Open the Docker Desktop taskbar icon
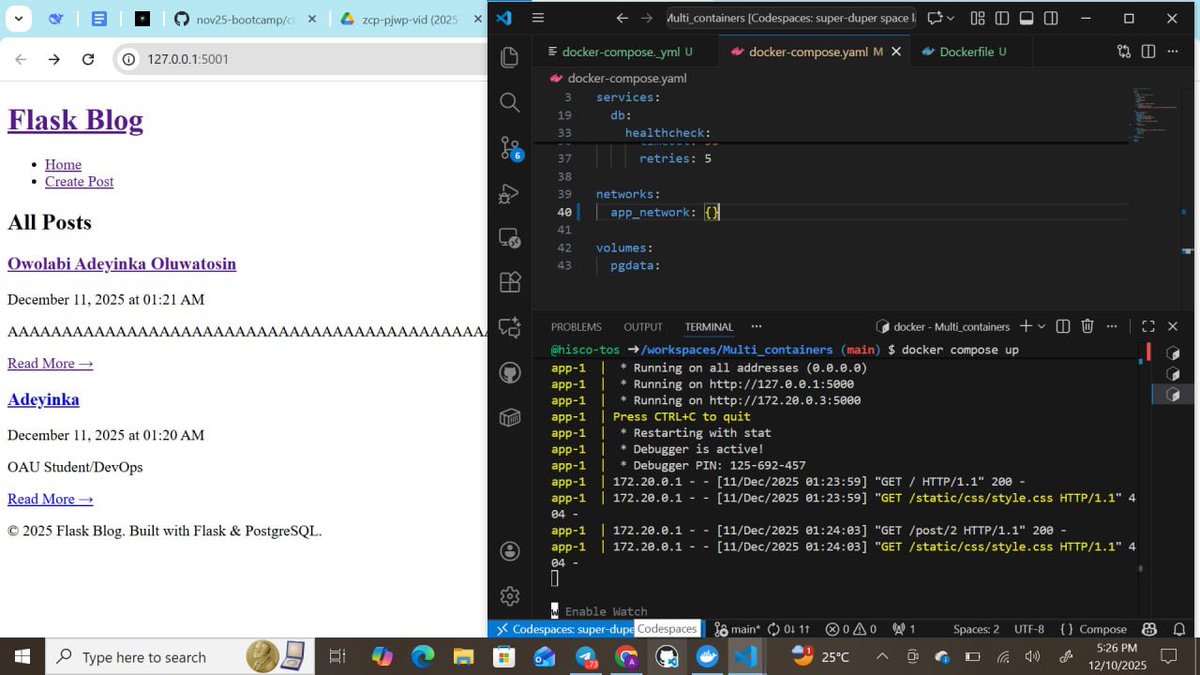Image resolution: width=1200 pixels, height=675 pixels. pos(707,657)
